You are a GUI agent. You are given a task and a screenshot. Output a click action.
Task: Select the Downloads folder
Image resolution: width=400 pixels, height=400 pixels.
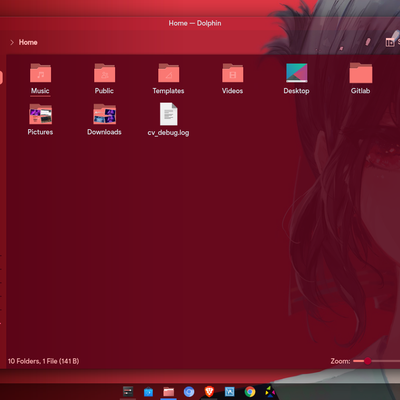click(104, 120)
